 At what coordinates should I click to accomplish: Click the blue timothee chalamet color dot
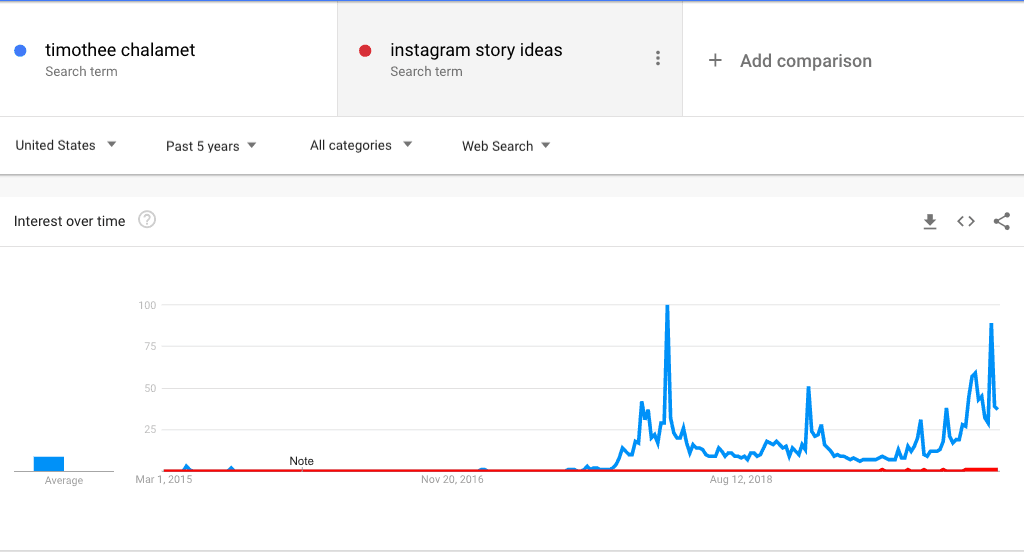(x=20, y=50)
